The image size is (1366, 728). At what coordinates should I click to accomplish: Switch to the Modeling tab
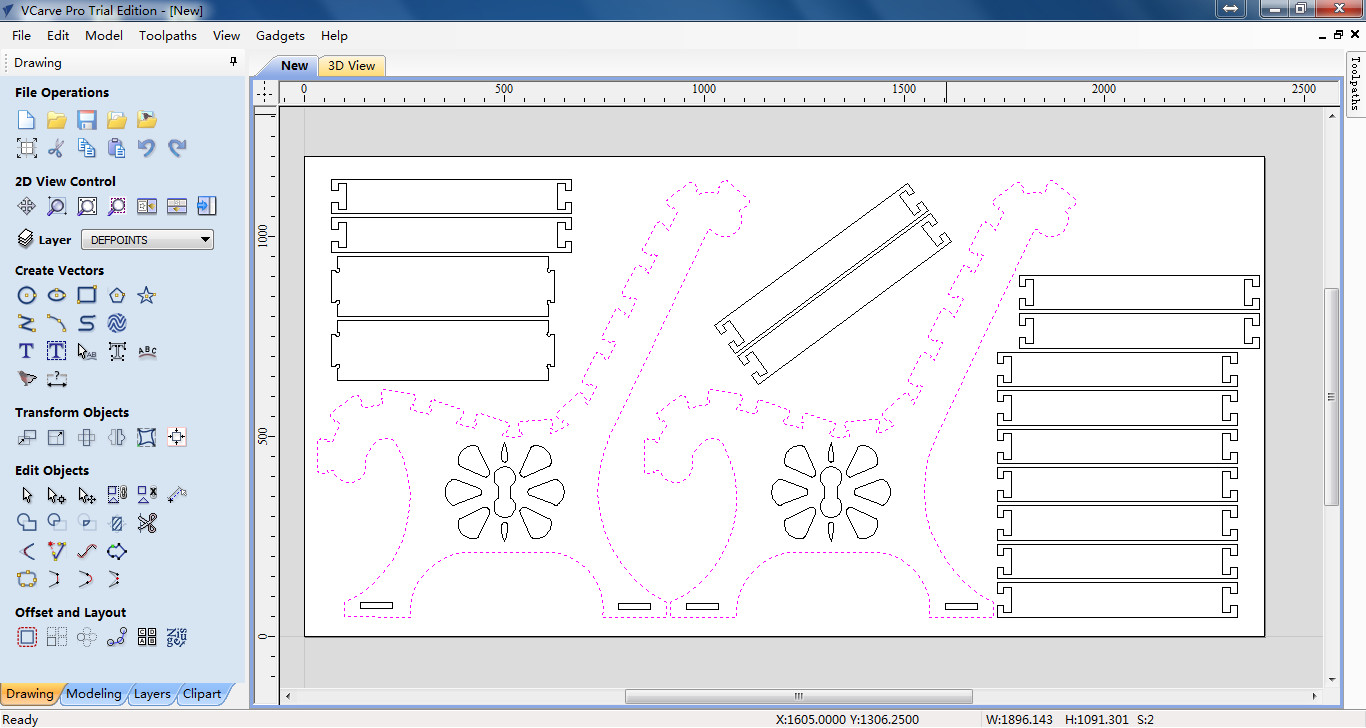94,693
